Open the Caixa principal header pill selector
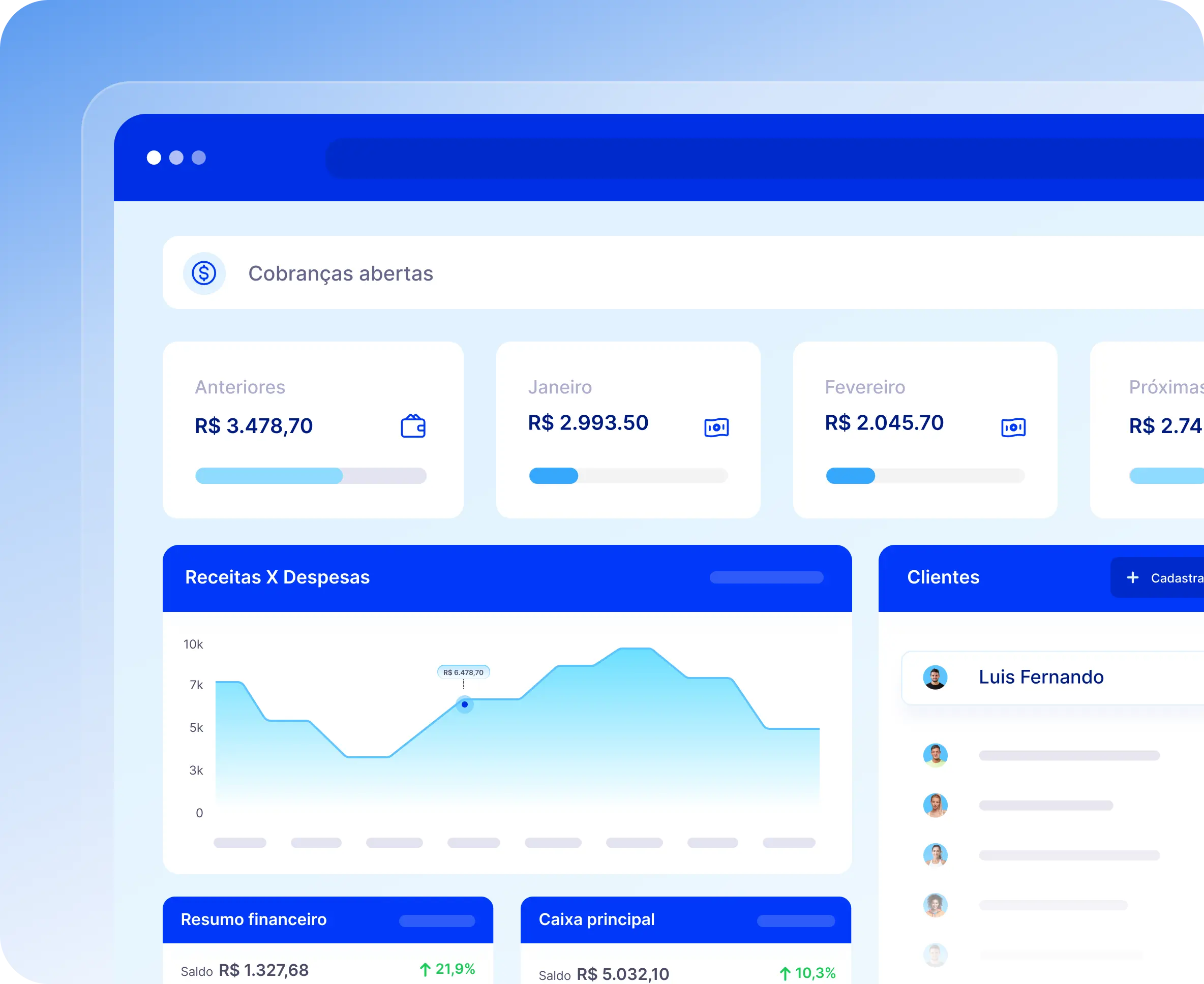 coord(796,920)
